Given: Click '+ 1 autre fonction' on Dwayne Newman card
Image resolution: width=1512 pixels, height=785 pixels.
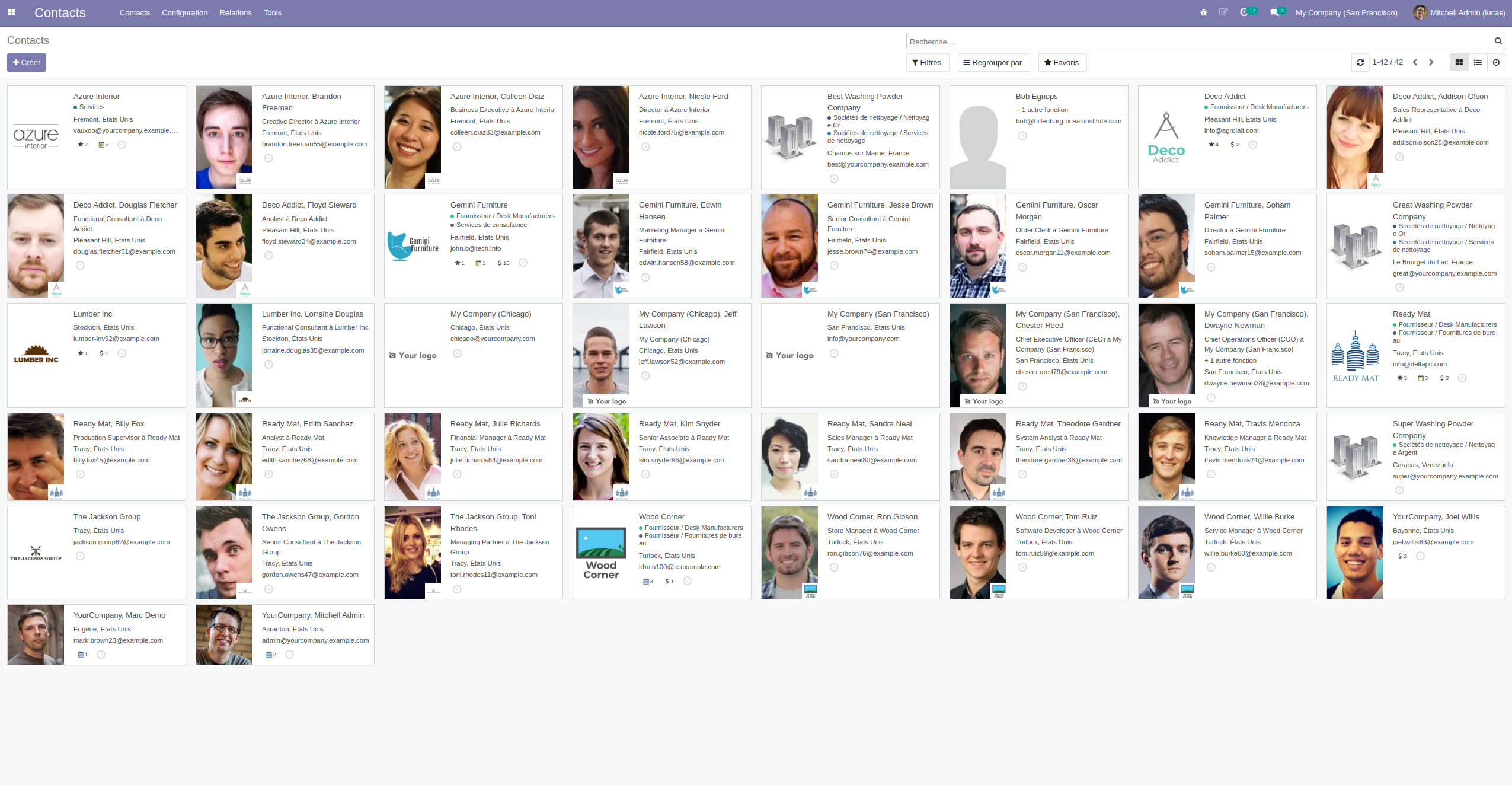Looking at the screenshot, I should [x=1230, y=360].
